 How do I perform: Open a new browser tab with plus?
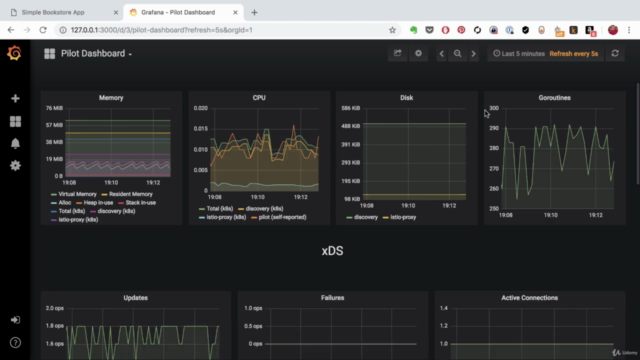tap(254, 12)
